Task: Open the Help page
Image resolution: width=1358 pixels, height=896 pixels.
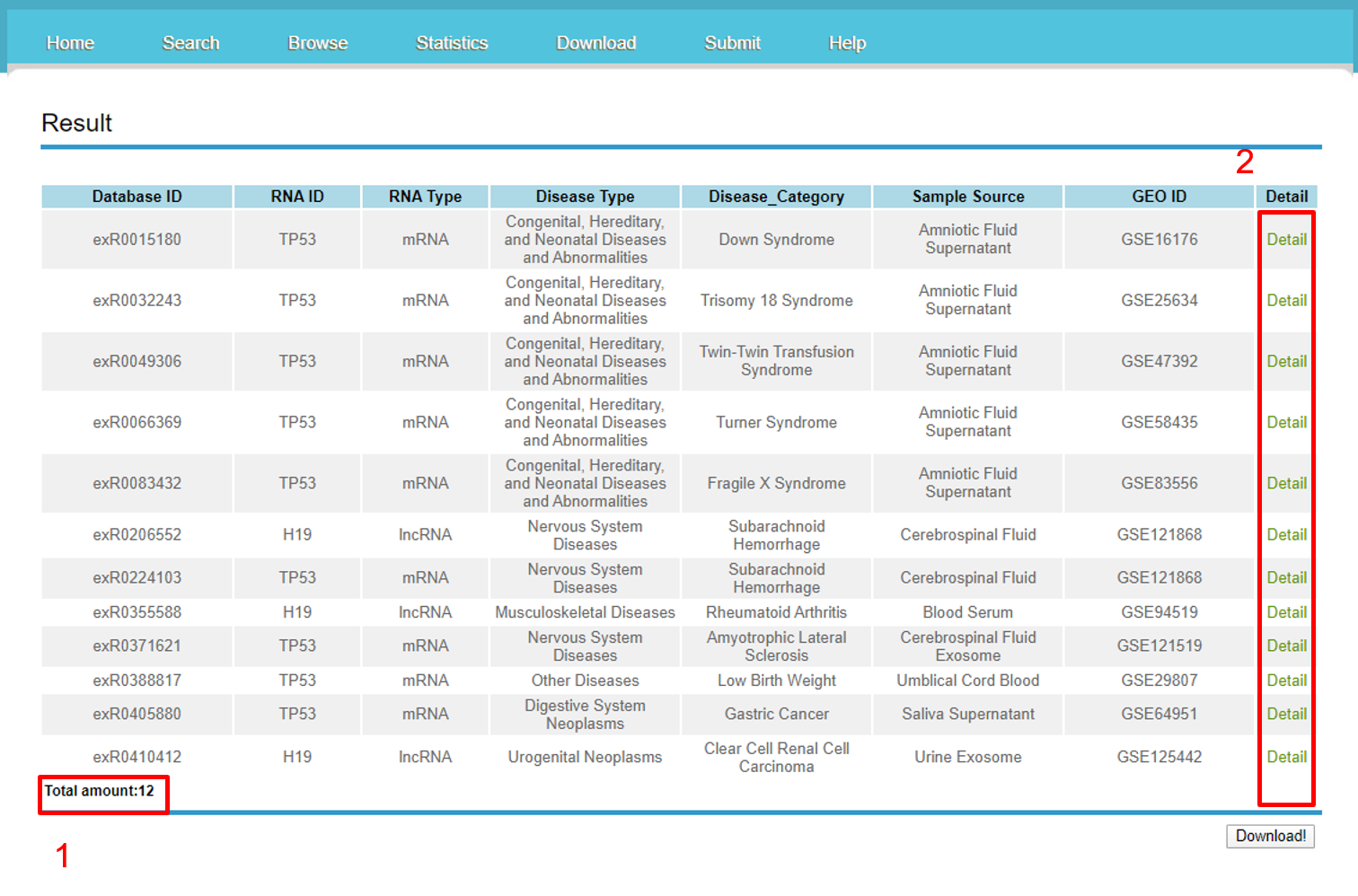Action: tap(846, 43)
